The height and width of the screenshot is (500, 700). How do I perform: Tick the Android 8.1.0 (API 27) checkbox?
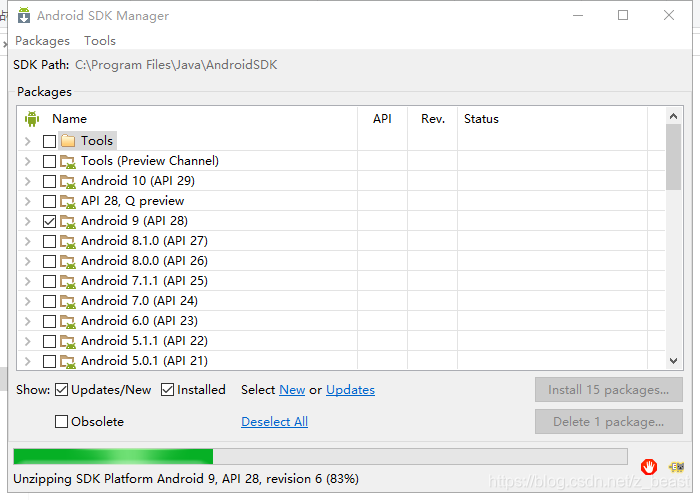click(x=49, y=242)
